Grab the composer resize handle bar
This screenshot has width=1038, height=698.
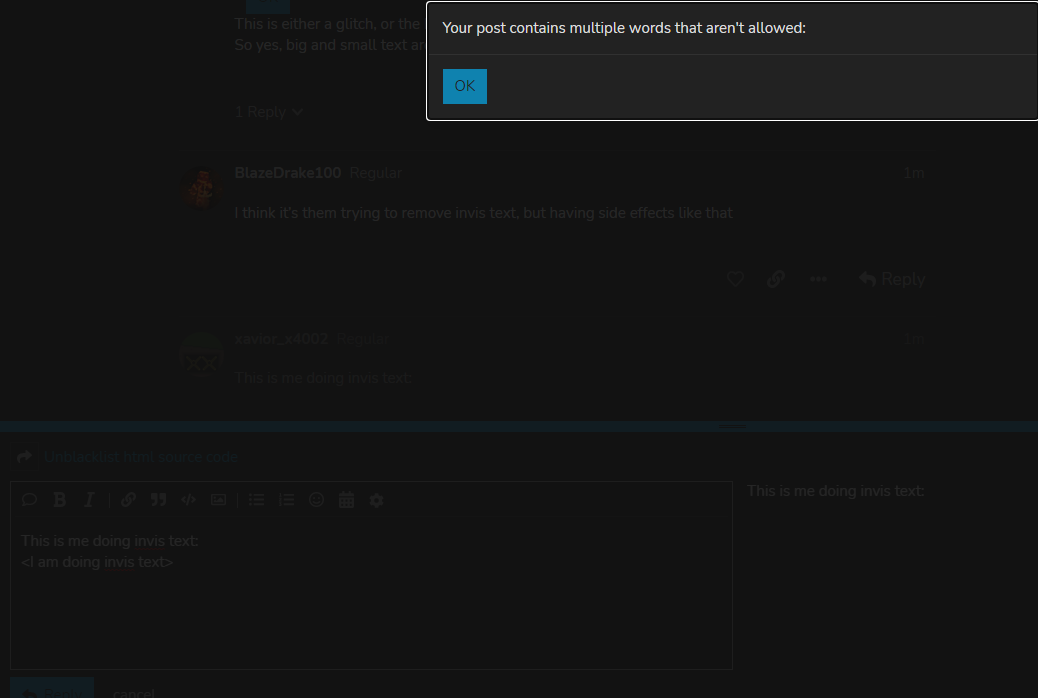click(731, 426)
